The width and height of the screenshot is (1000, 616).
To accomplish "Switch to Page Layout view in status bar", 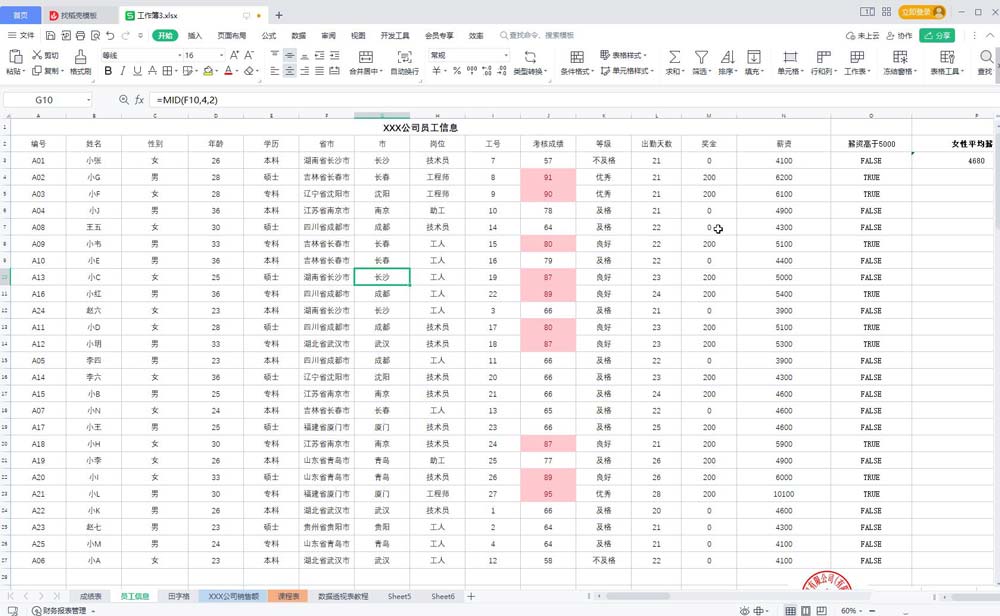I will tap(806, 610).
